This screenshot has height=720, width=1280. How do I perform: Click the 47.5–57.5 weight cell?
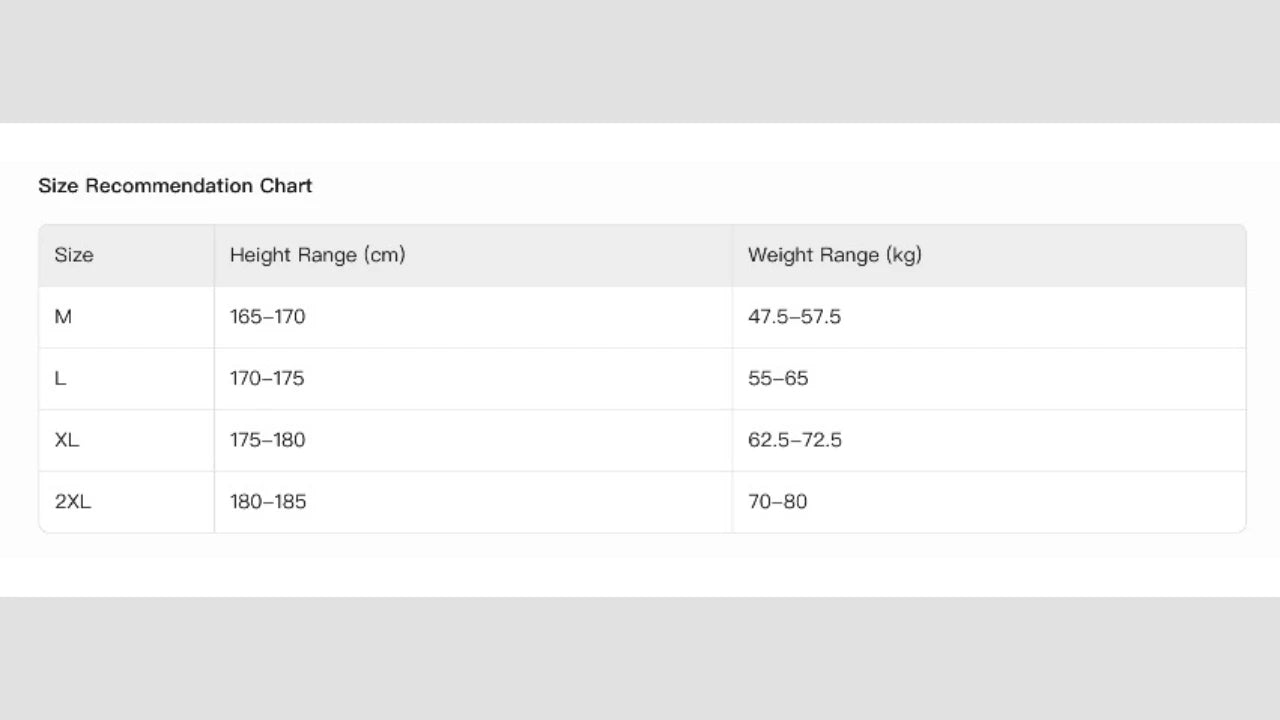pos(794,317)
